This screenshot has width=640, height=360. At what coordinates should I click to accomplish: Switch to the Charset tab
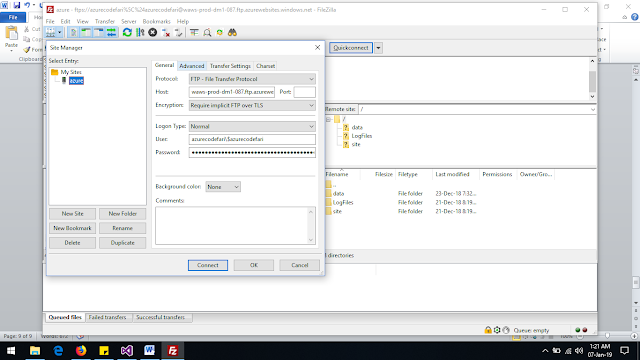tap(265, 66)
